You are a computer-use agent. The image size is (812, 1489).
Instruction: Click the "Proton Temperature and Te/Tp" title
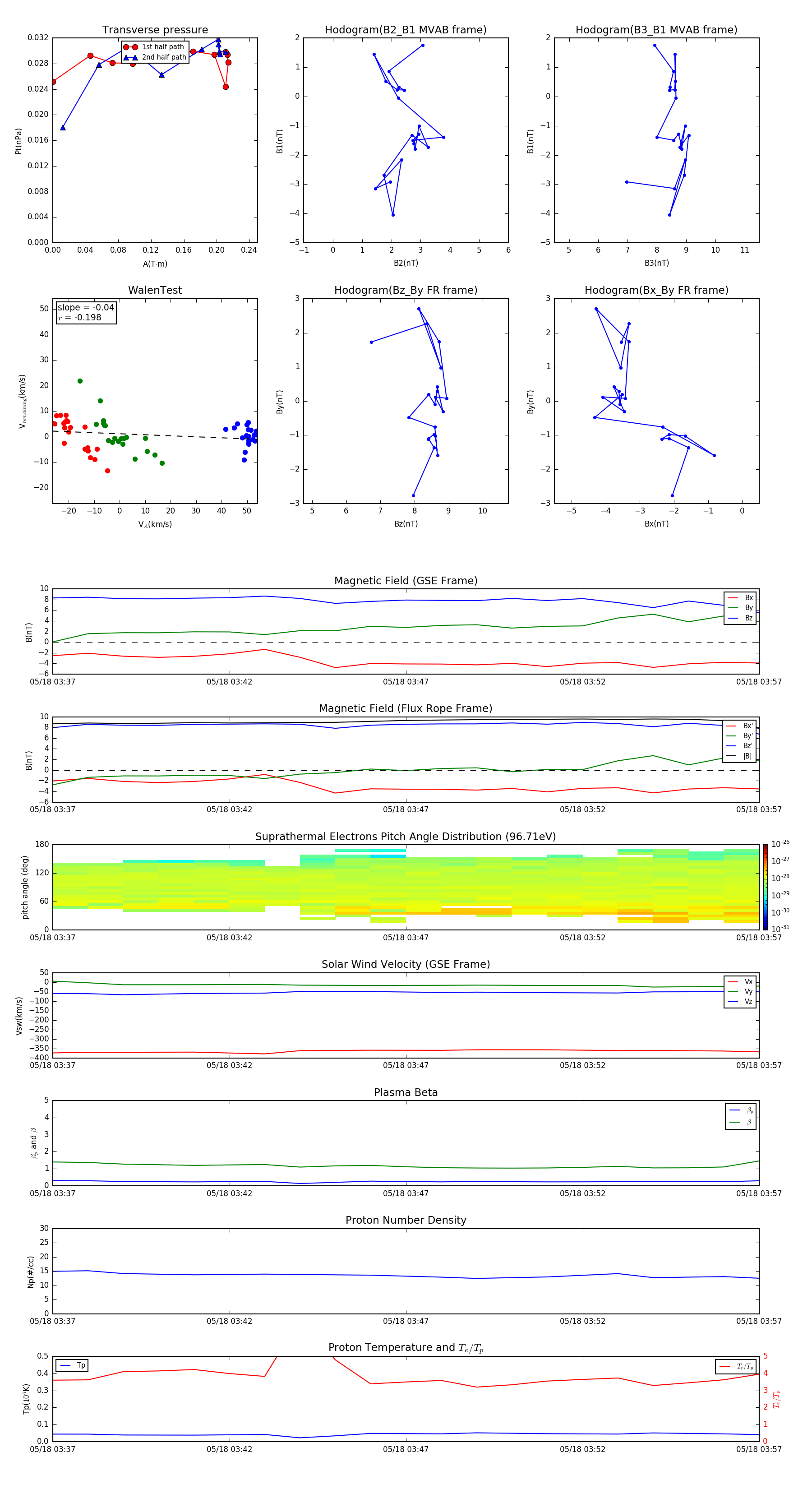tap(406, 1348)
